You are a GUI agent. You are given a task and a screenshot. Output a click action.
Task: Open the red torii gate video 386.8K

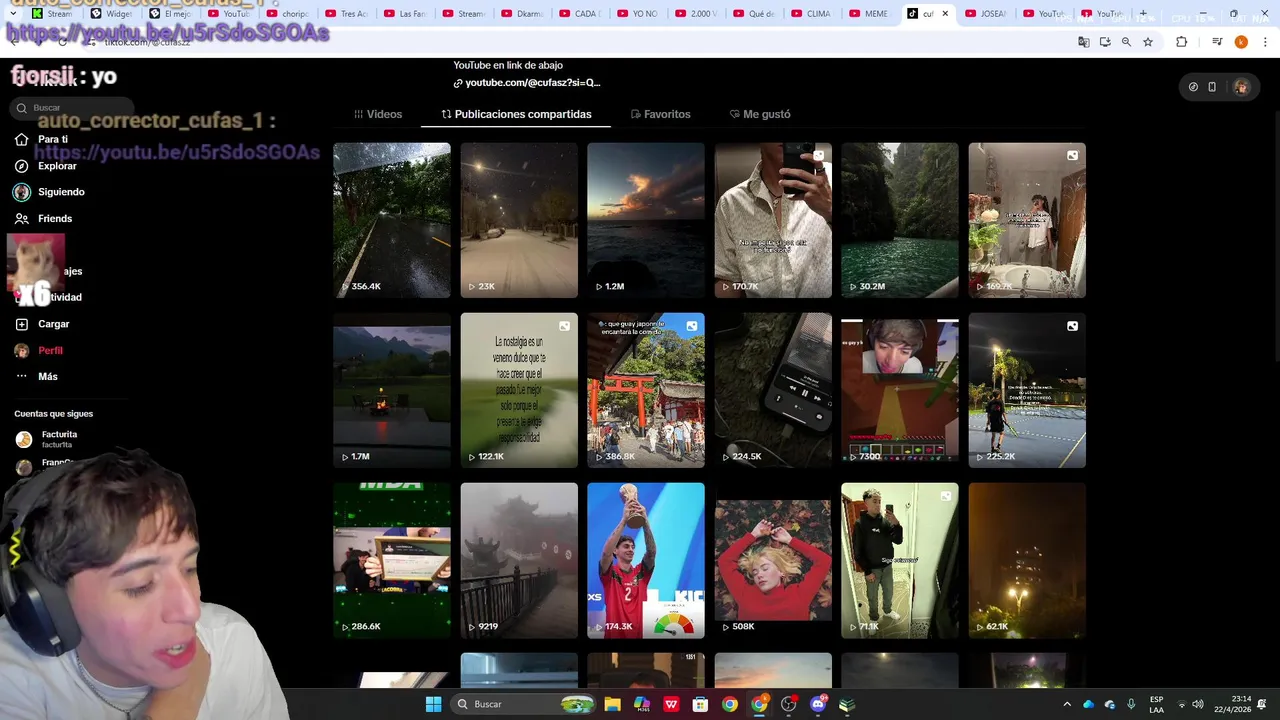pos(646,390)
